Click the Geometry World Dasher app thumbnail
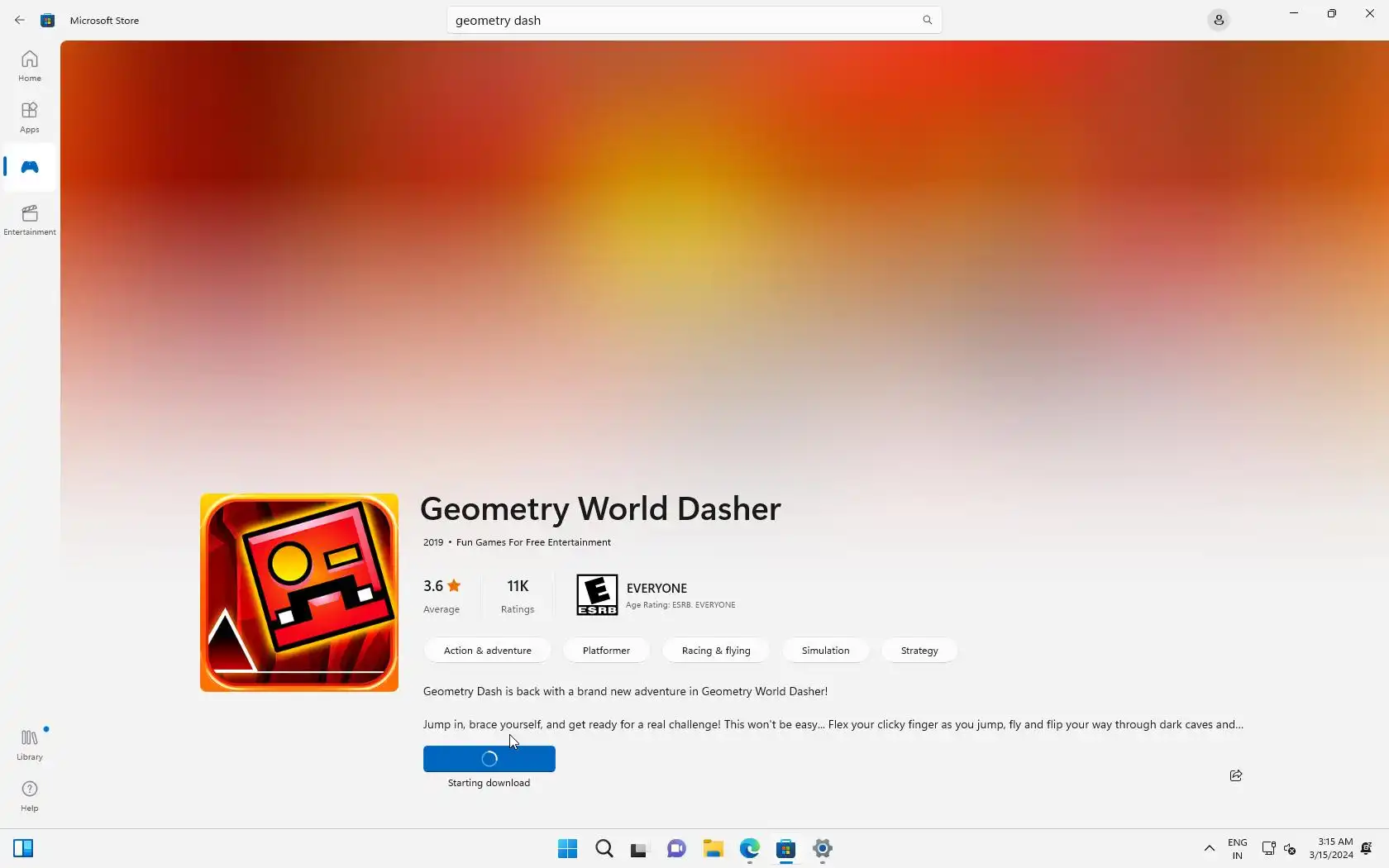The image size is (1389, 868). [299, 593]
